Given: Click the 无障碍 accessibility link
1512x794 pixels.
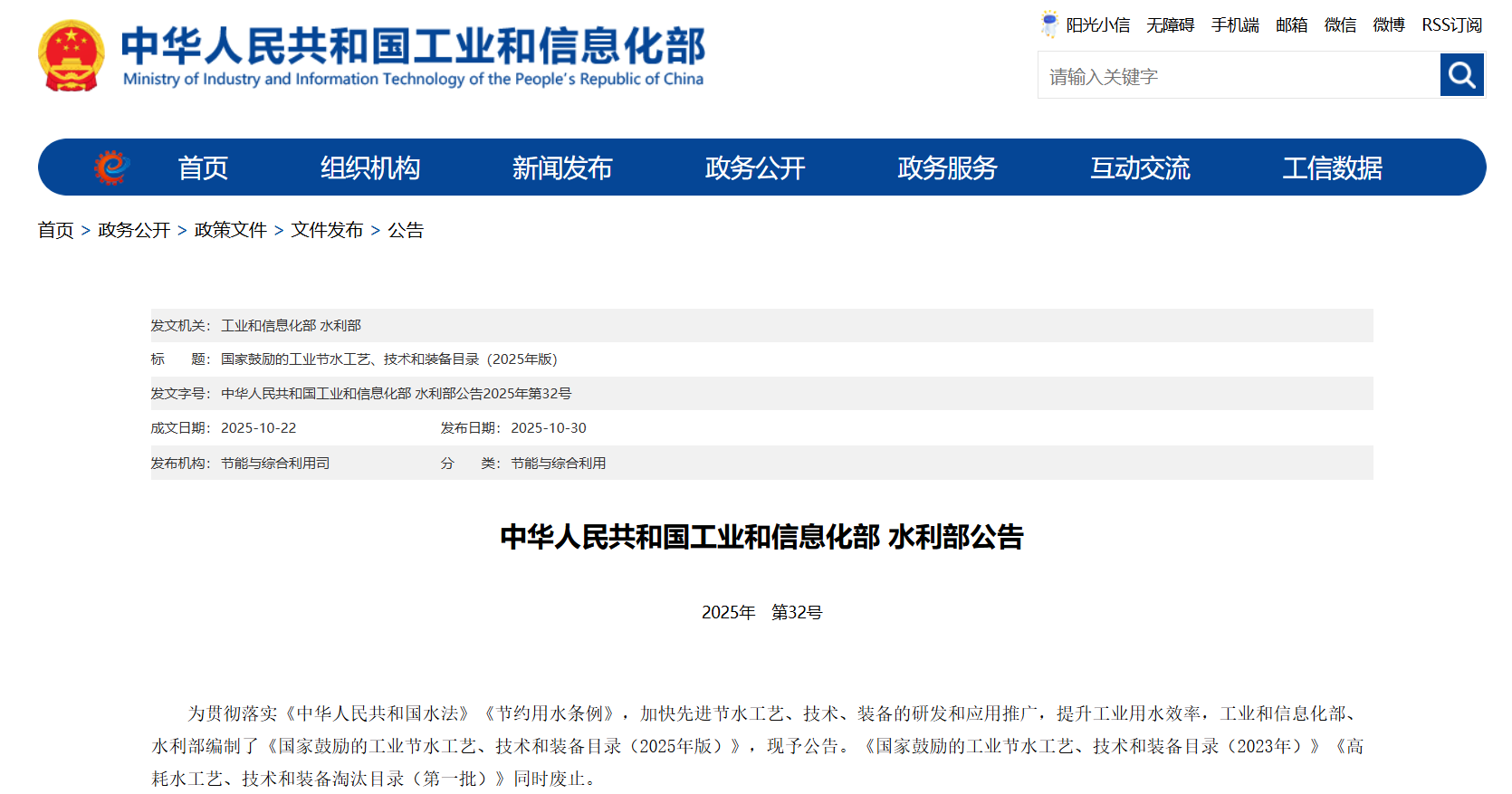Looking at the screenshot, I should coord(1170,25).
